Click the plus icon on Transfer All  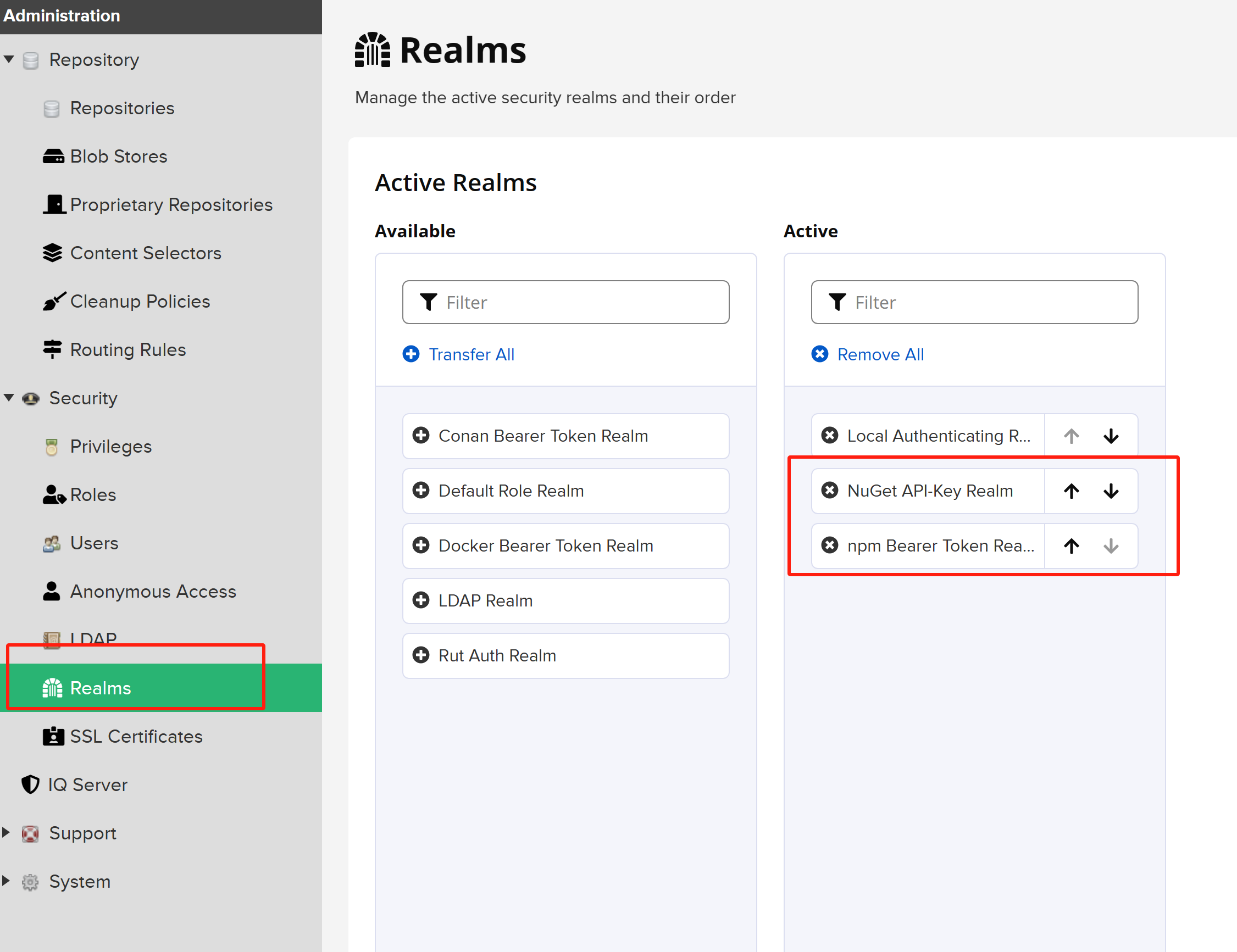pos(411,354)
